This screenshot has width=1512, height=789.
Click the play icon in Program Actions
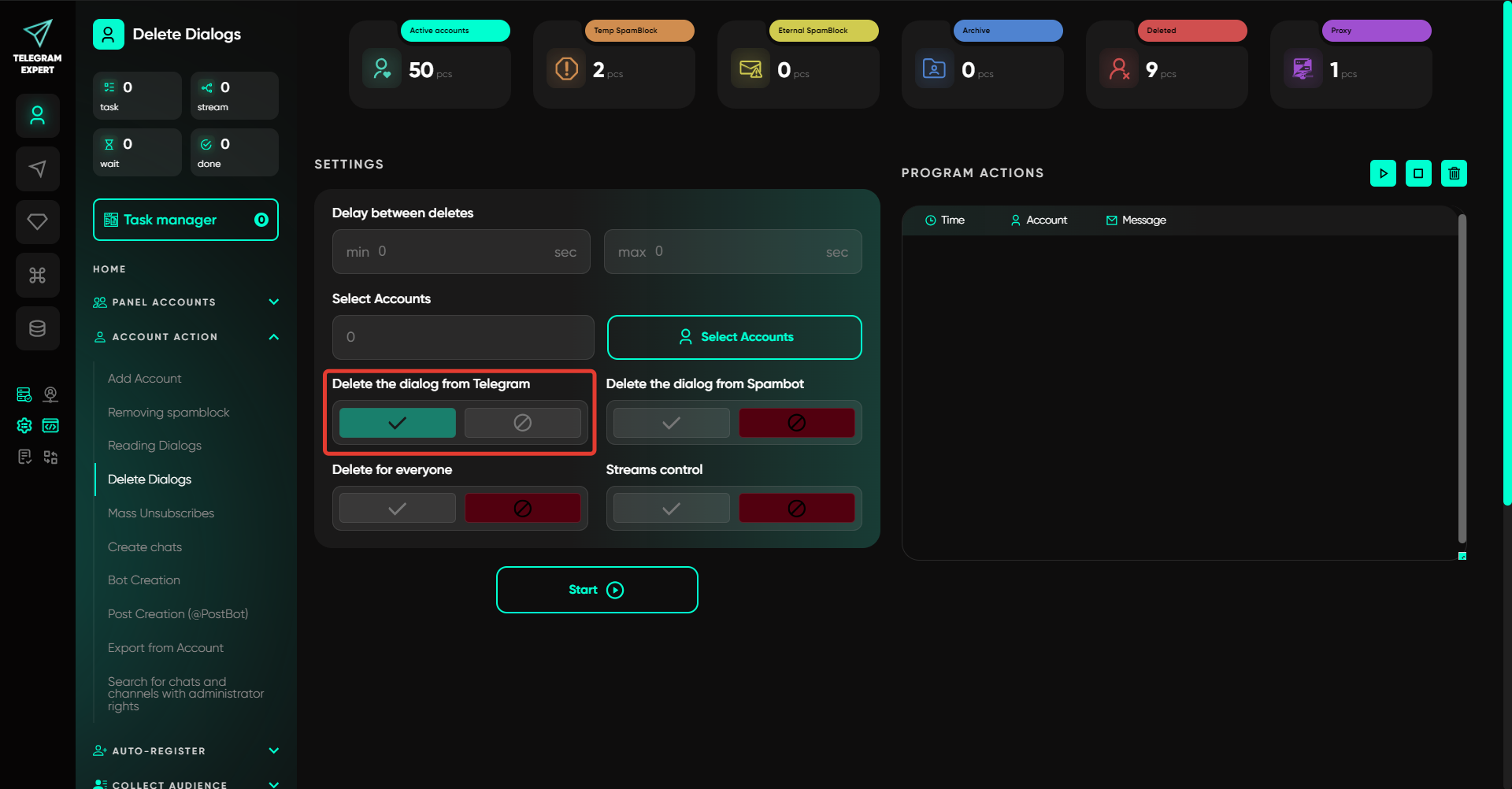[1383, 173]
